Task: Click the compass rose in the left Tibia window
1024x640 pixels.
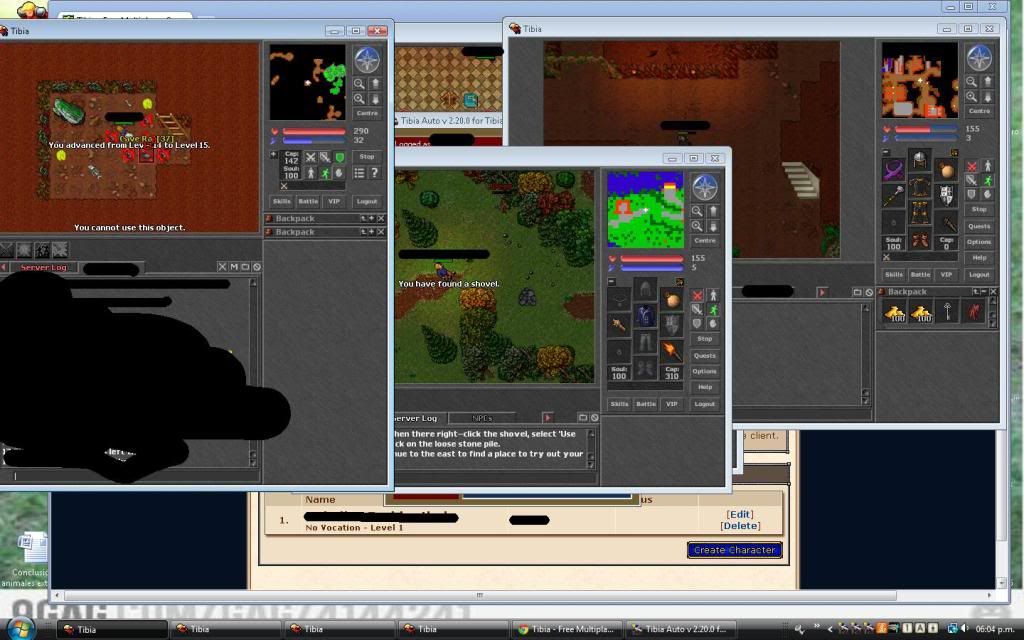Action: [367, 59]
